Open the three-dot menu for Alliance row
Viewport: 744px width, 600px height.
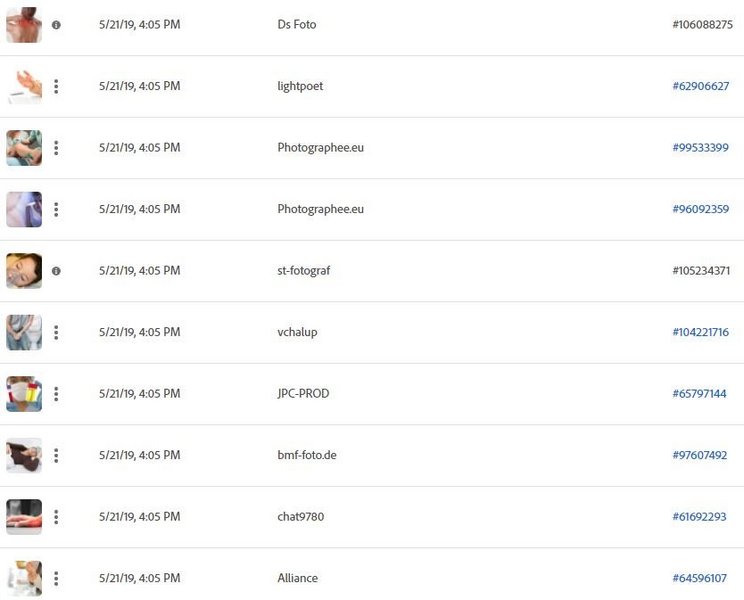point(56,578)
